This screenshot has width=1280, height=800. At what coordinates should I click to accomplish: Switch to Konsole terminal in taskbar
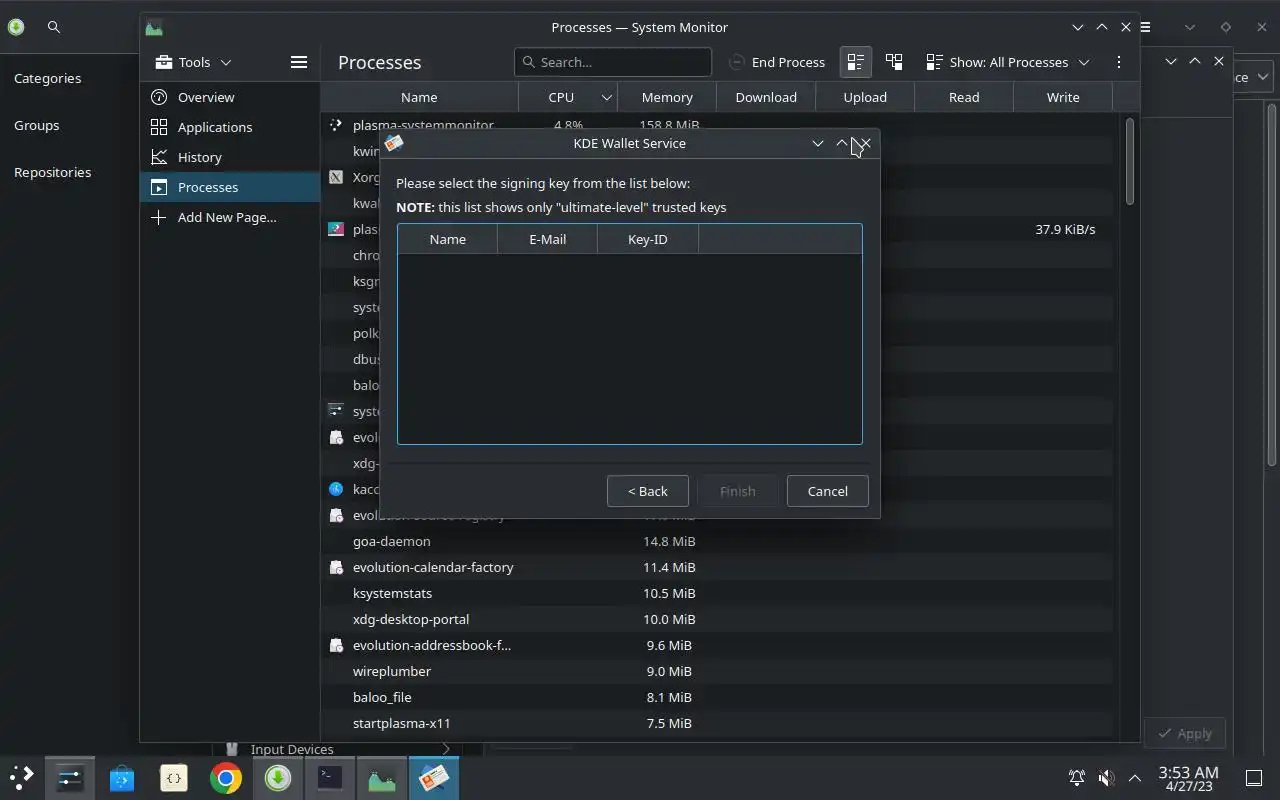(x=330, y=777)
